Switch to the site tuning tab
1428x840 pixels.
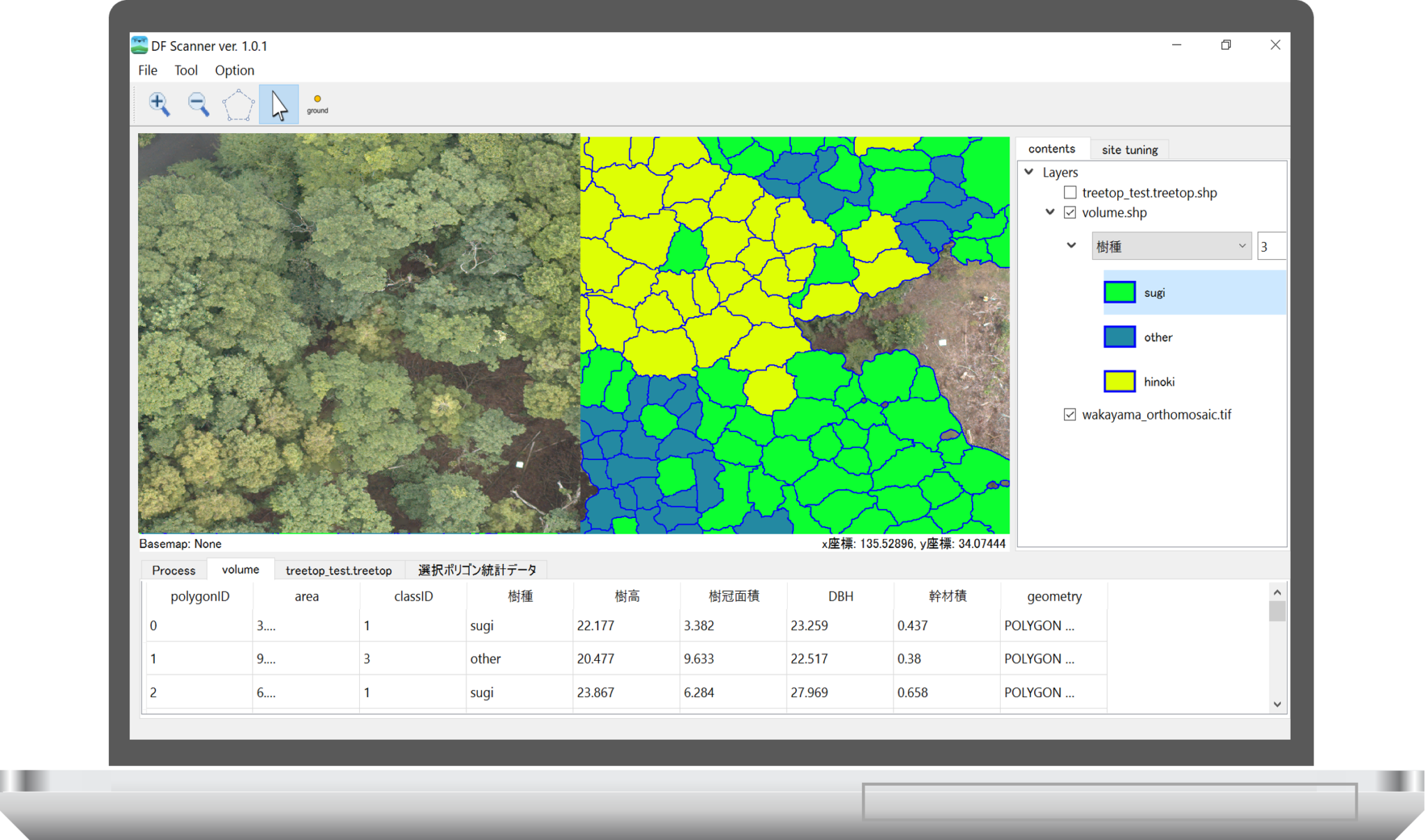point(1130,149)
